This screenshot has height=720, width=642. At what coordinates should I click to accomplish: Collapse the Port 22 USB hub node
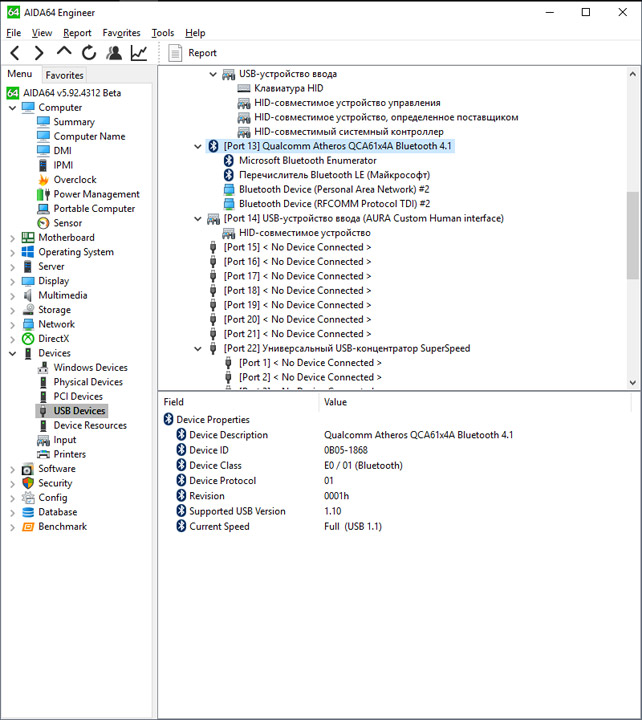click(x=198, y=349)
